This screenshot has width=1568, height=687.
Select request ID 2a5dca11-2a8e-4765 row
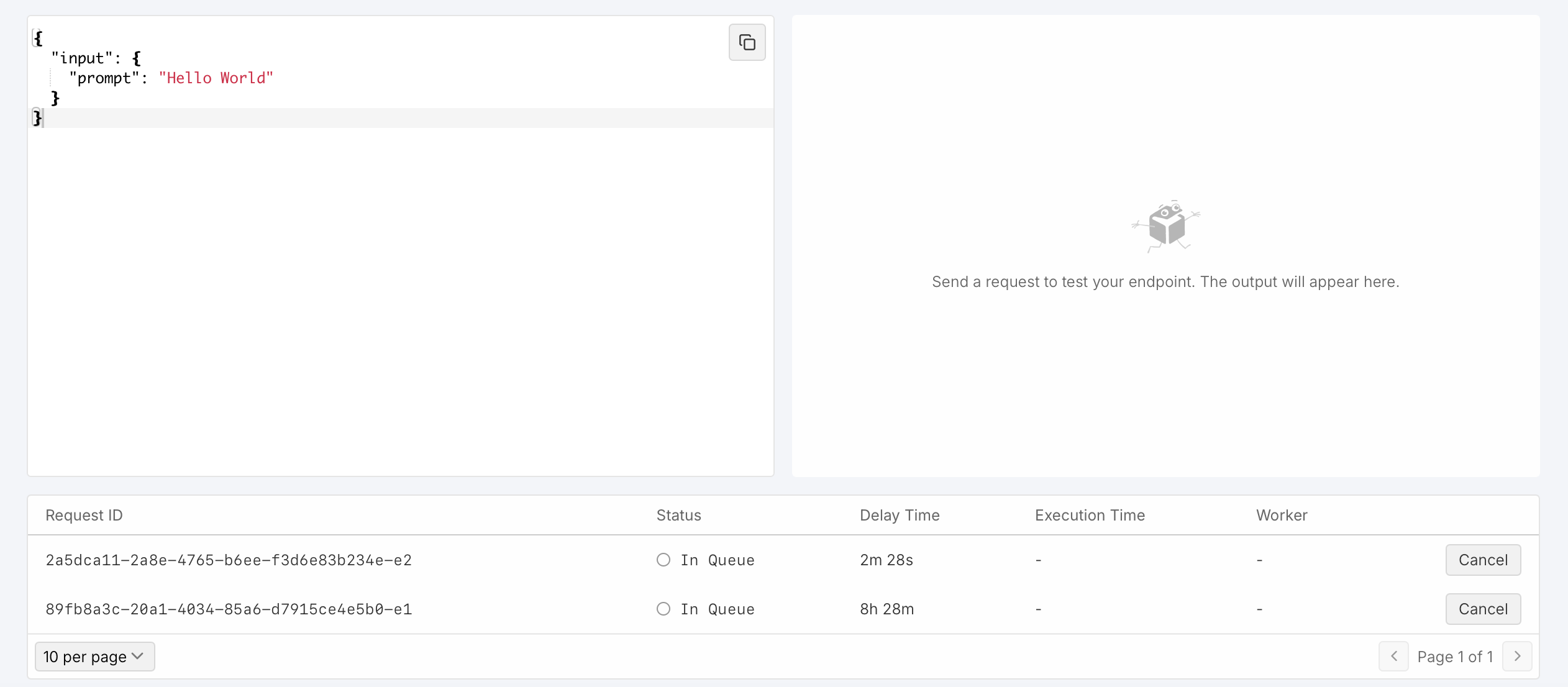(229, 560)
